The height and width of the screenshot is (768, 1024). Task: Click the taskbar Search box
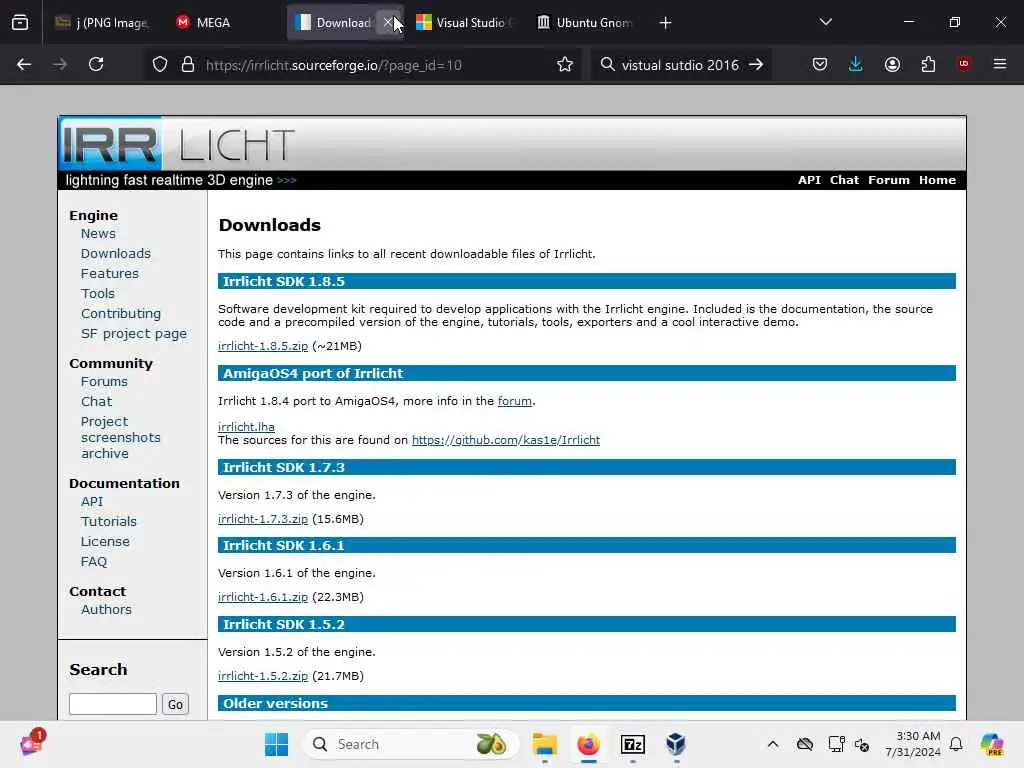pos(410,744)
